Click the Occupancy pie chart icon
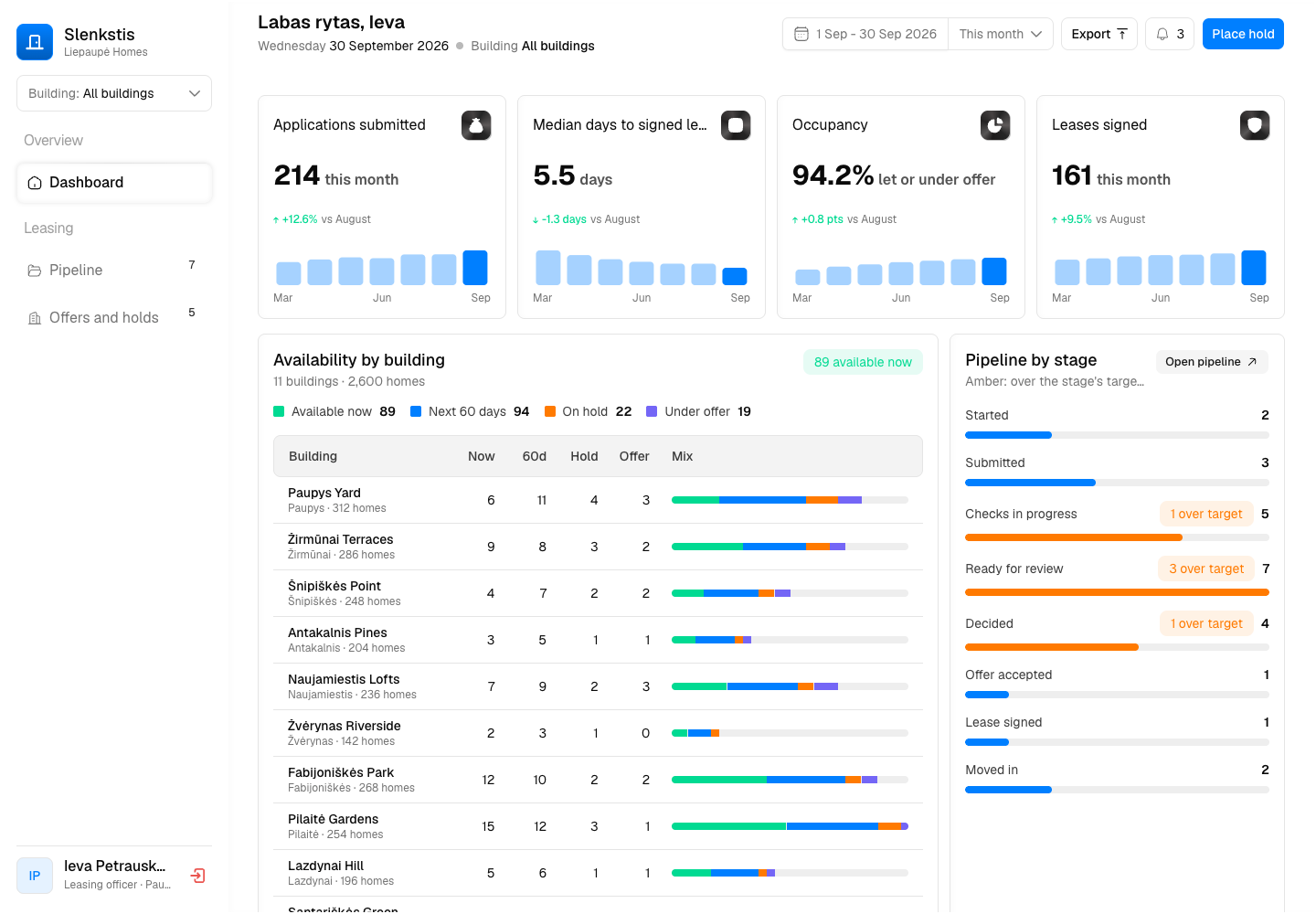 point(995,125)
